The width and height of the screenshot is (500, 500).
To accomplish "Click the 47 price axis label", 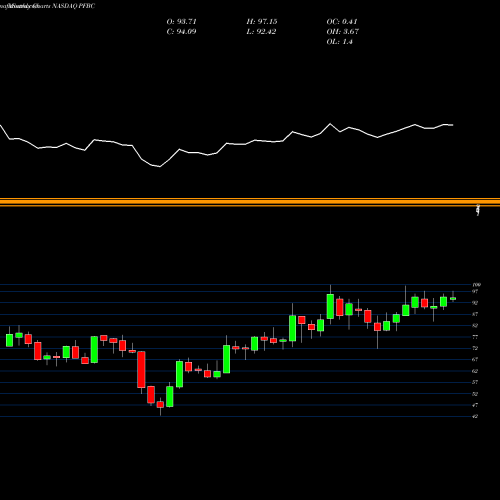I will click(475, 405).
